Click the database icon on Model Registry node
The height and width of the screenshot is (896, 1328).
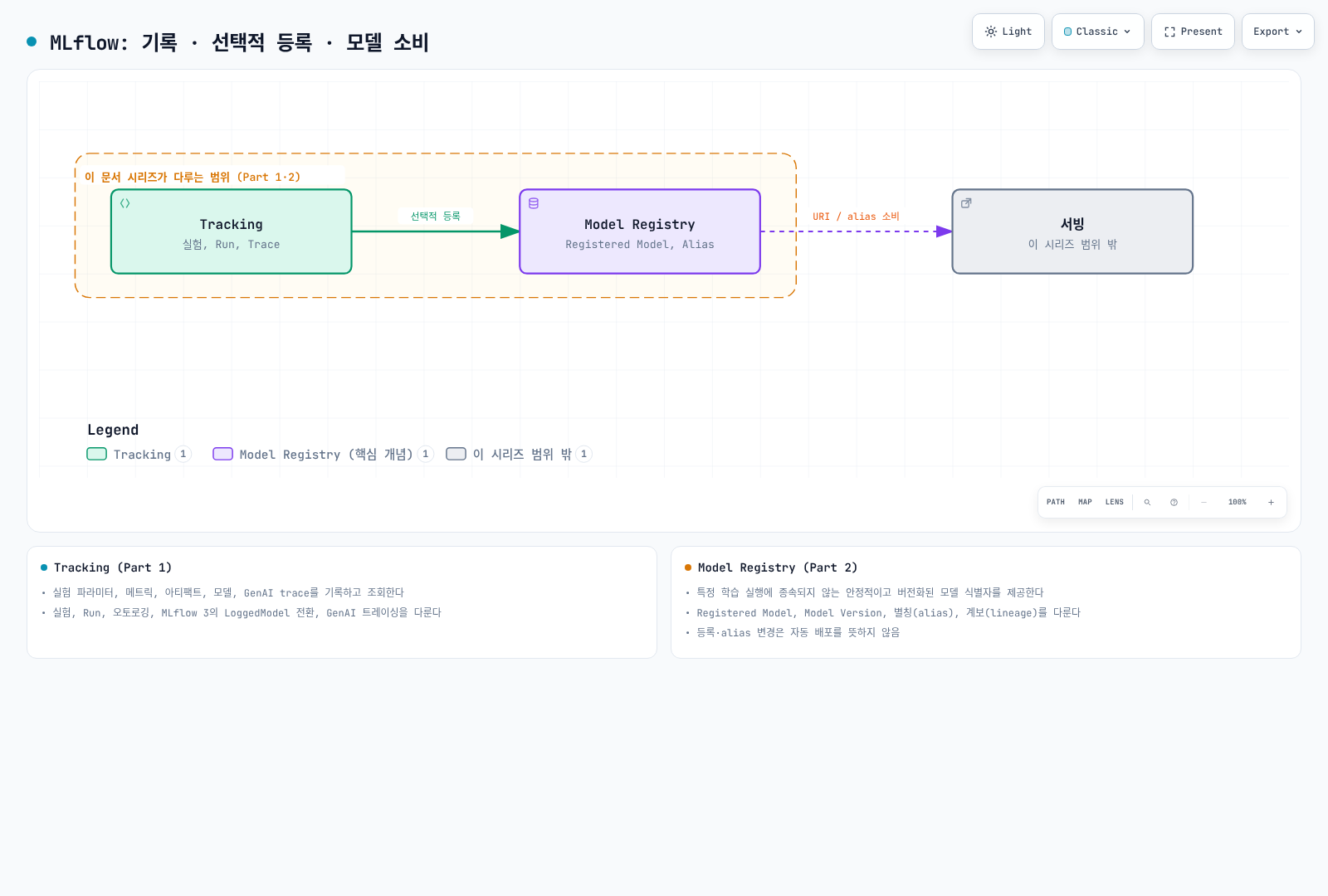click(x=534, y=203)
